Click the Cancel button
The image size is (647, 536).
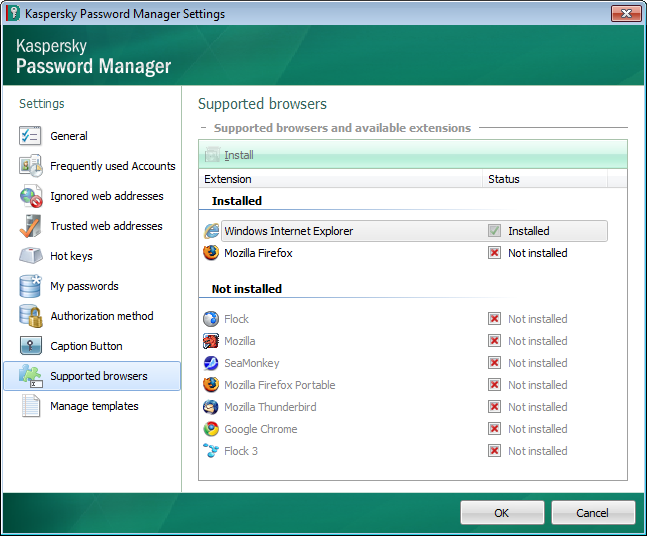(x=593, y=512)
